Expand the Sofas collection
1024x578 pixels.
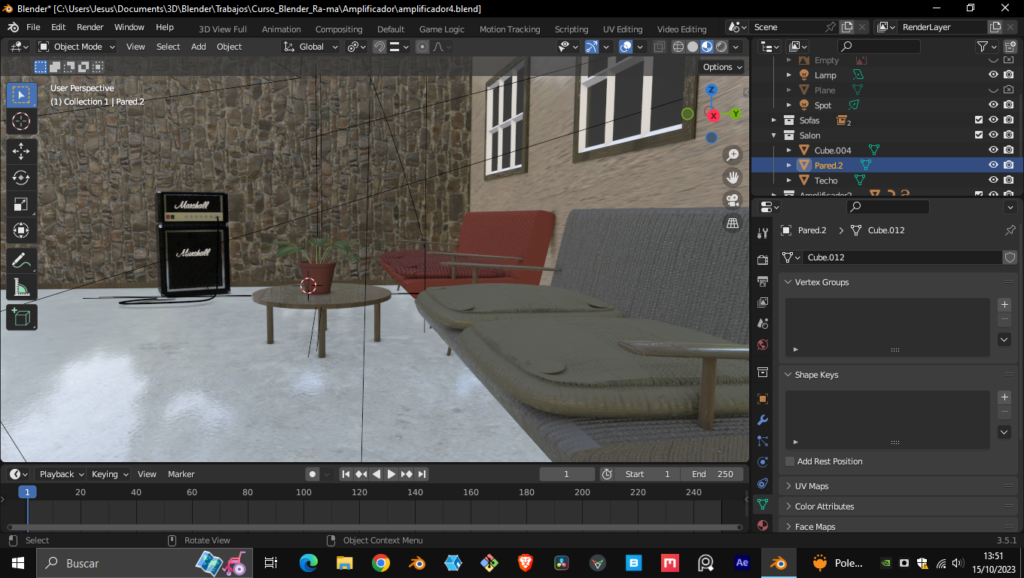pos(774,120)
